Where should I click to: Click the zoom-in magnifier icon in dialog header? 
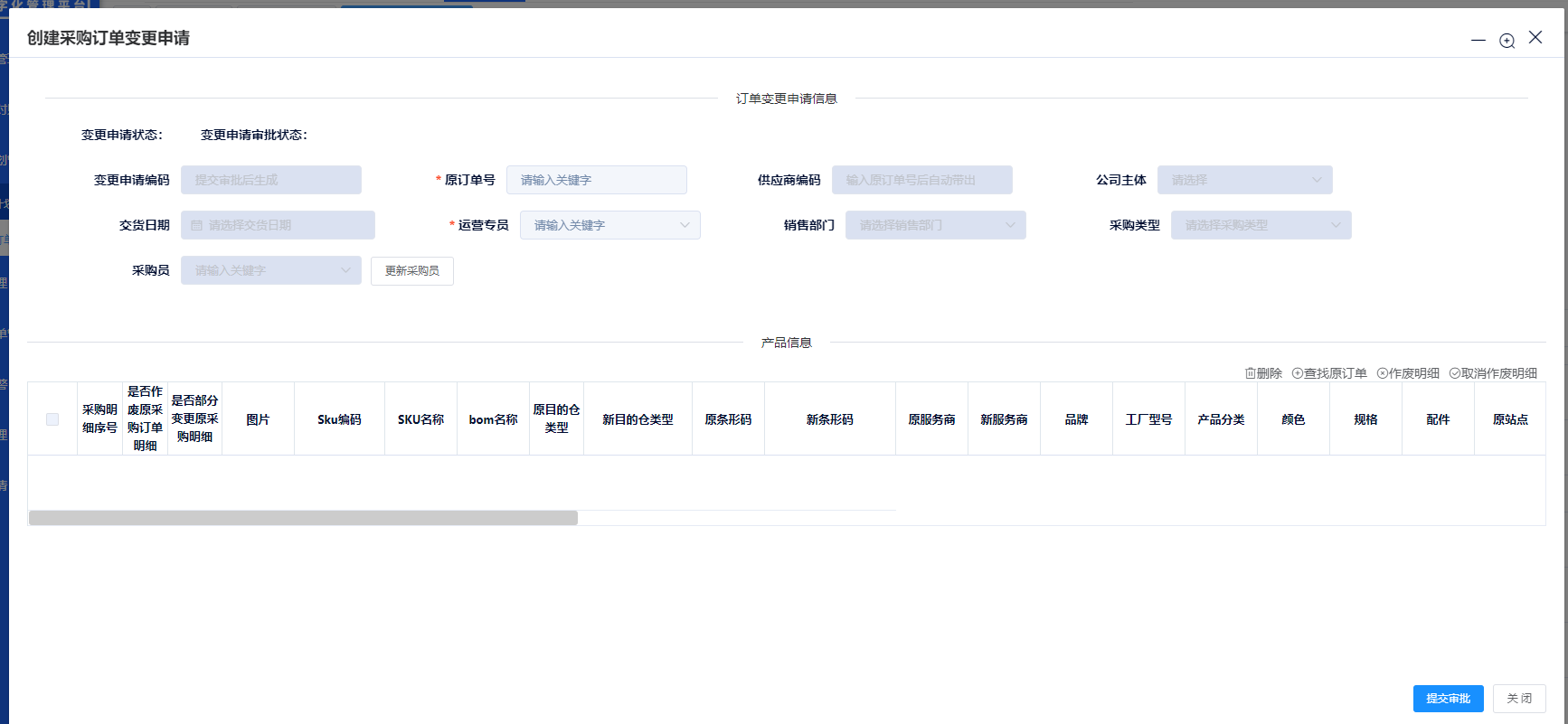pyautogui.click(x=1507, y=41)
